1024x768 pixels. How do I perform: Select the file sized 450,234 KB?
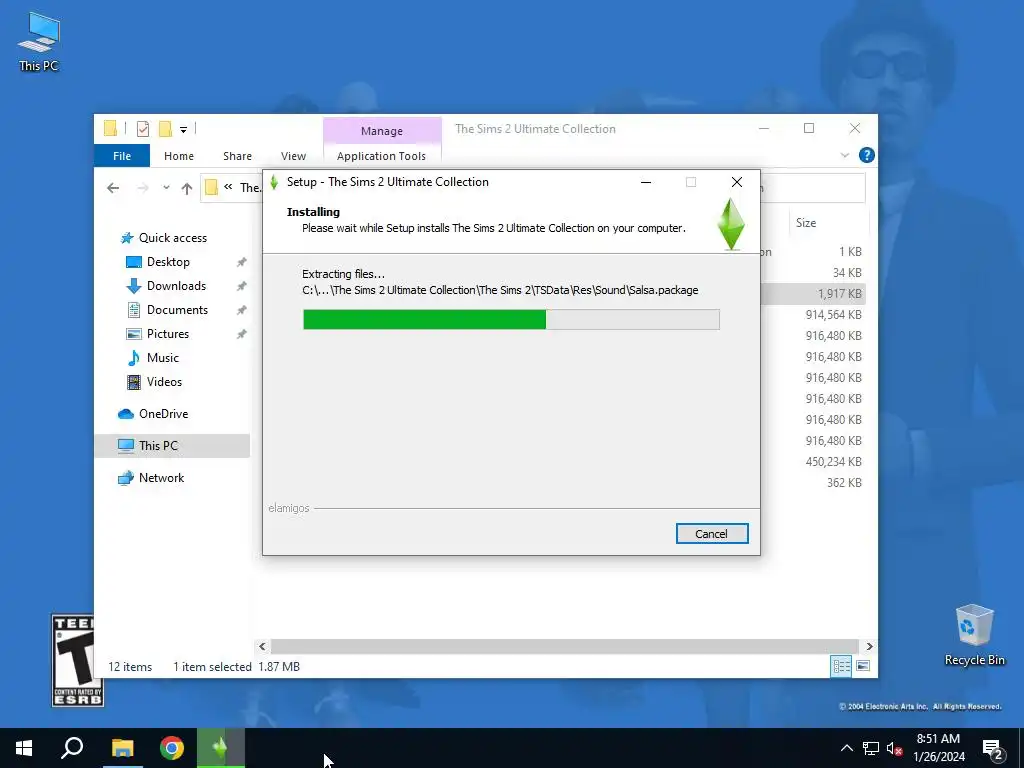[833, 462]
